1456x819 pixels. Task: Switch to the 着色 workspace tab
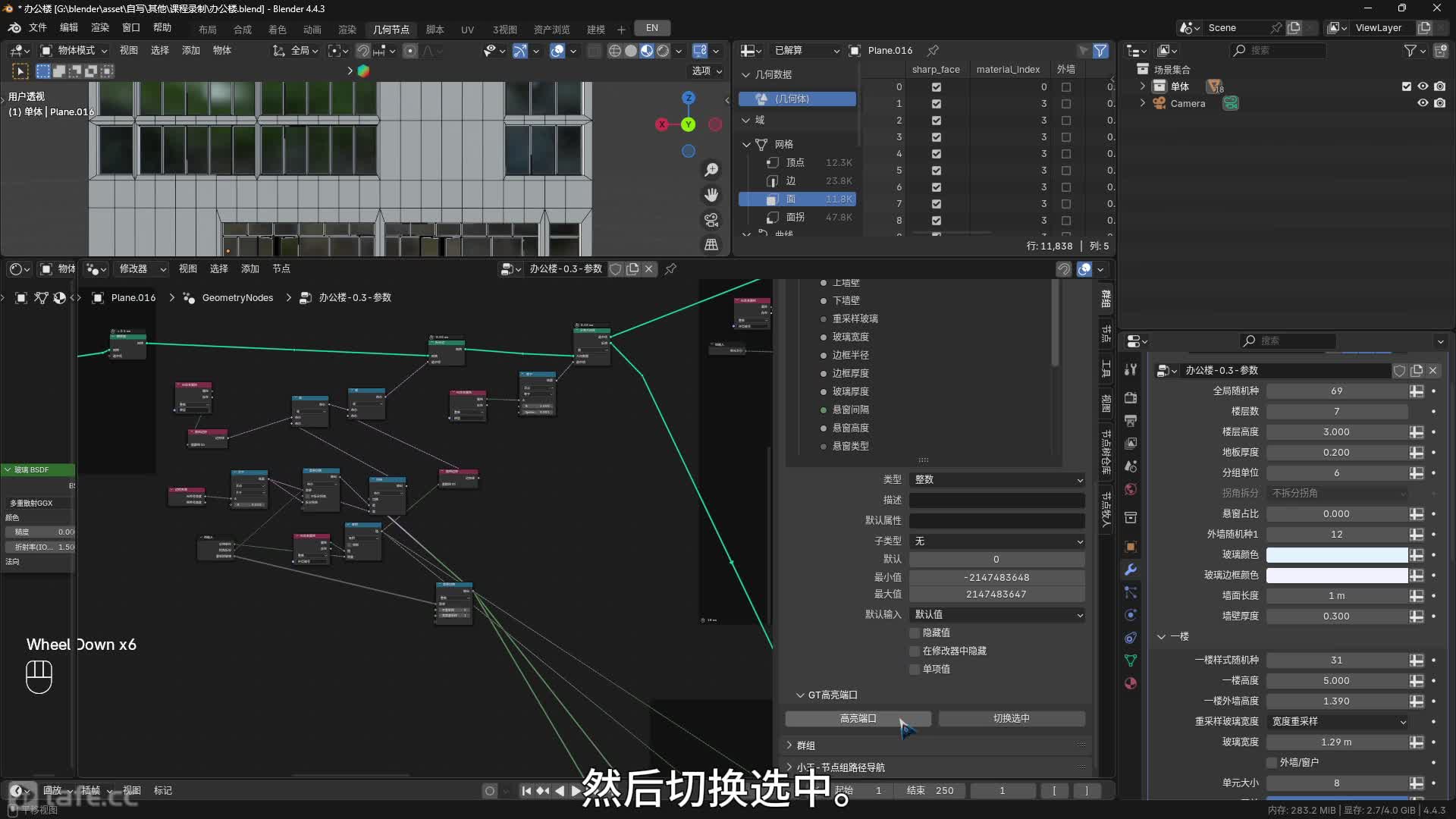278,30
